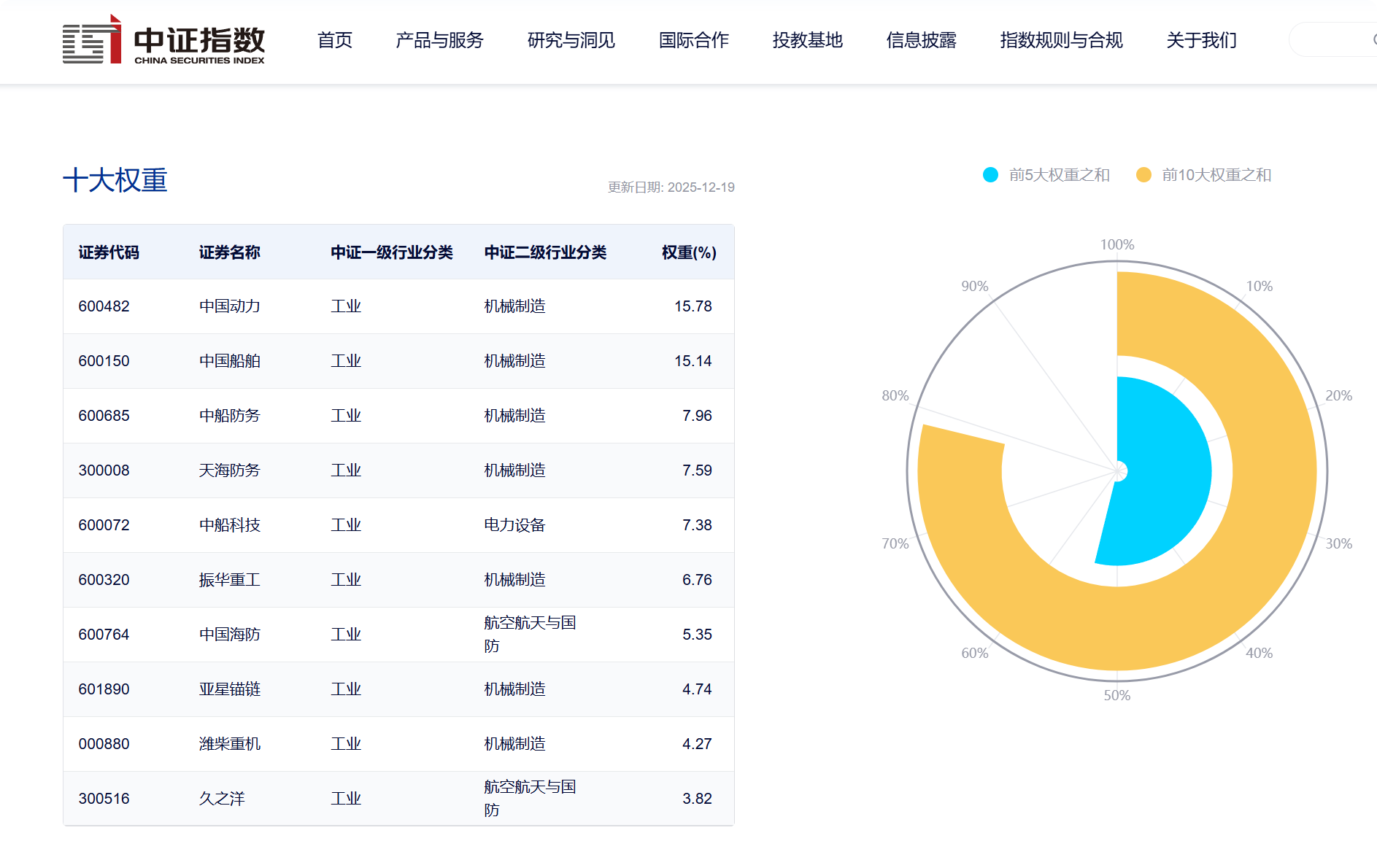
Task: Toggle the 前10大权重之和 legend item
Action: pyautogui.click(x=1204, y=175)
